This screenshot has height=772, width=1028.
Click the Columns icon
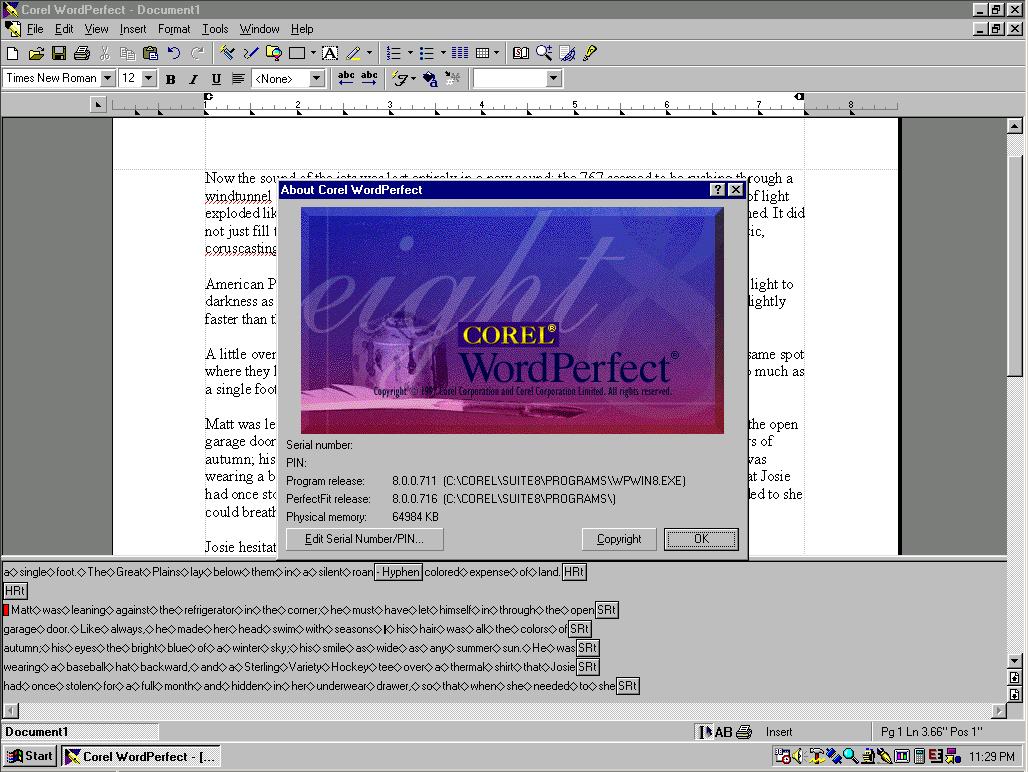coord(460,53)
